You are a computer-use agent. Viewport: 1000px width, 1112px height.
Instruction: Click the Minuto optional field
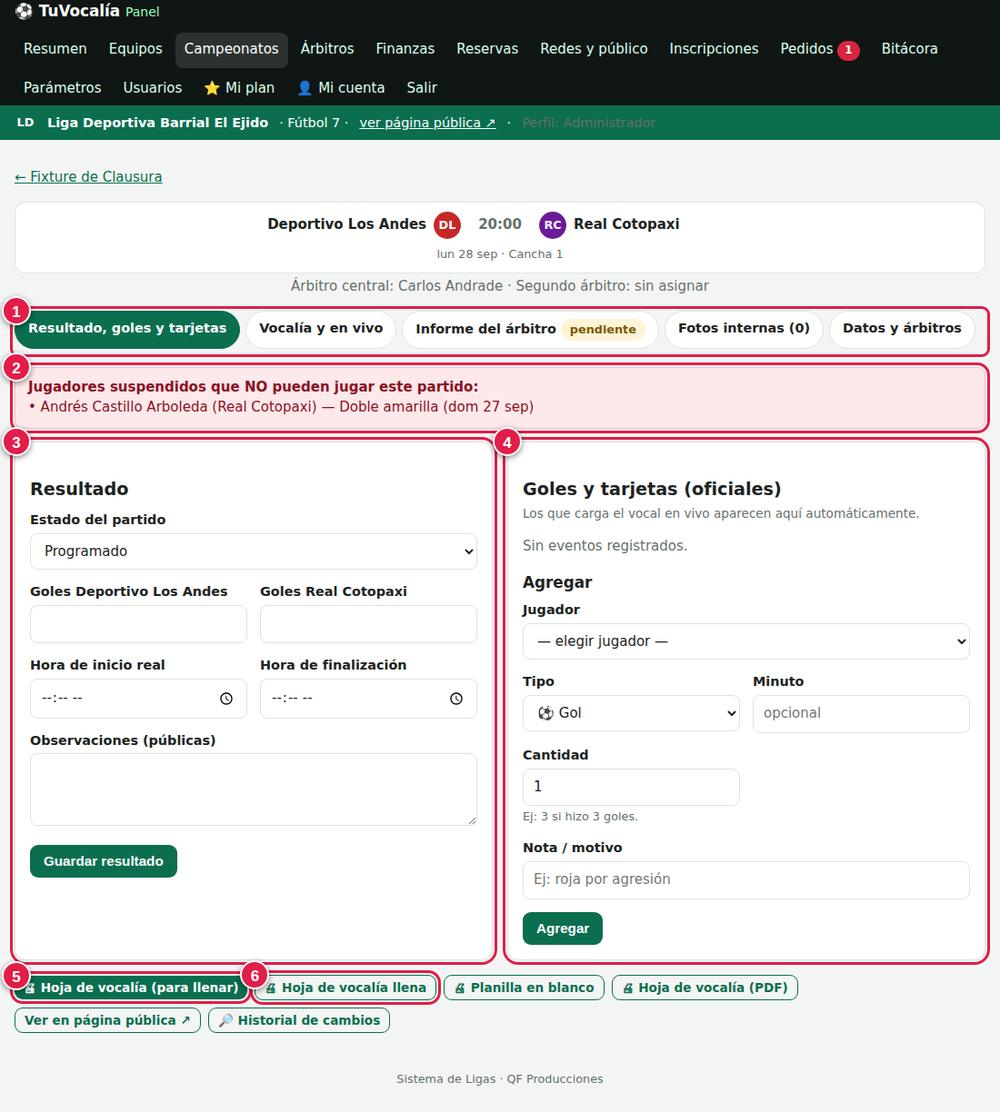pyautogui.click(x=861, y=713)
